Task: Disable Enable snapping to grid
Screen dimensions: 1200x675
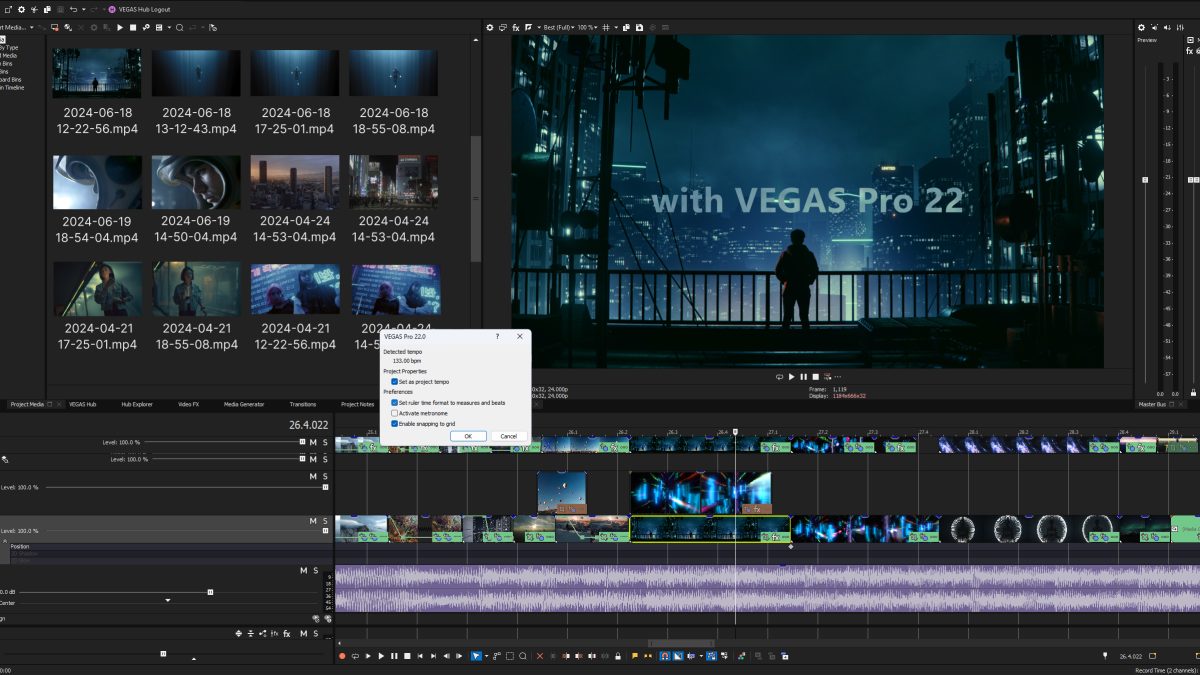Action: tap(394, 423)
